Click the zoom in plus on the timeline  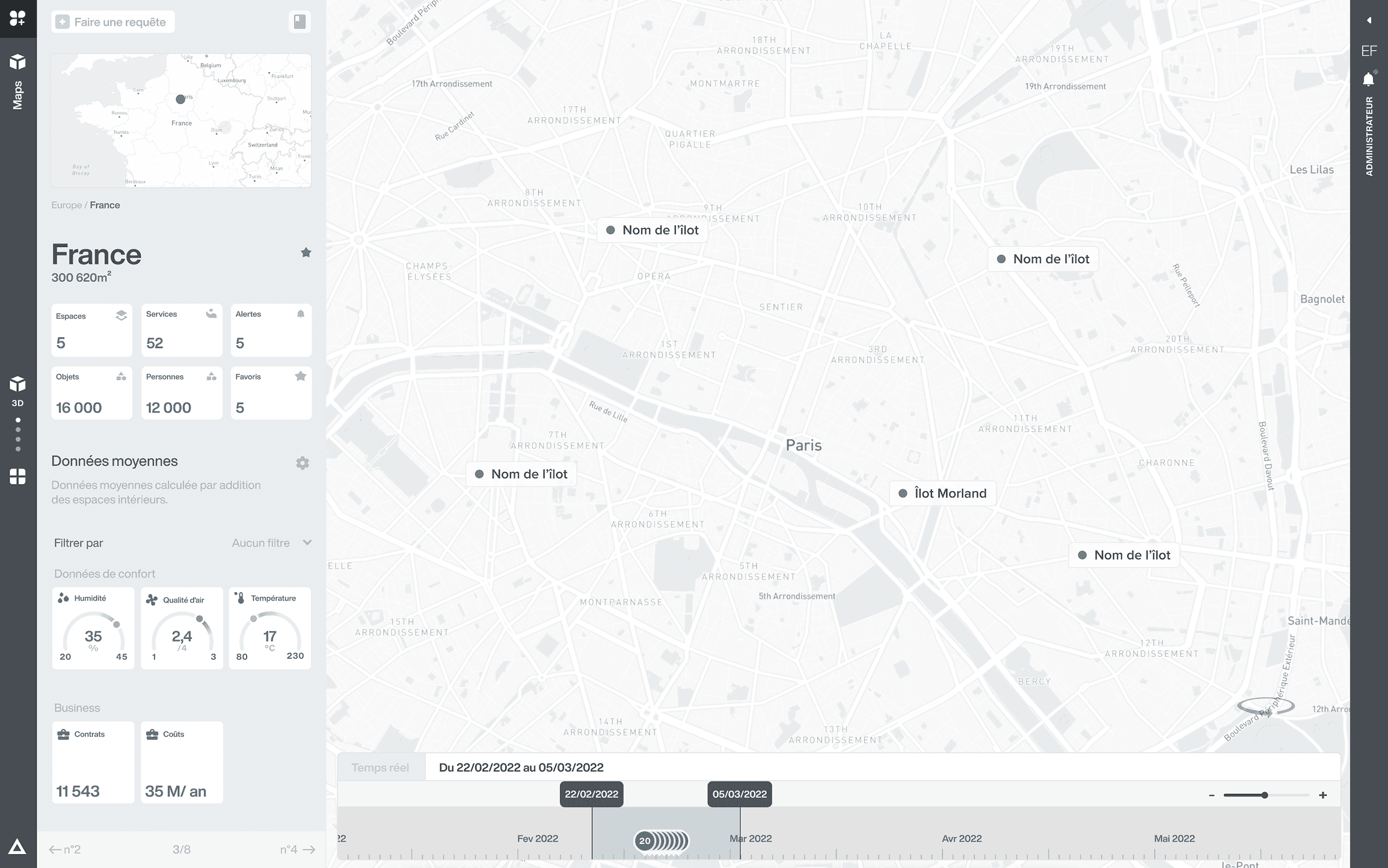[1323, 795]
